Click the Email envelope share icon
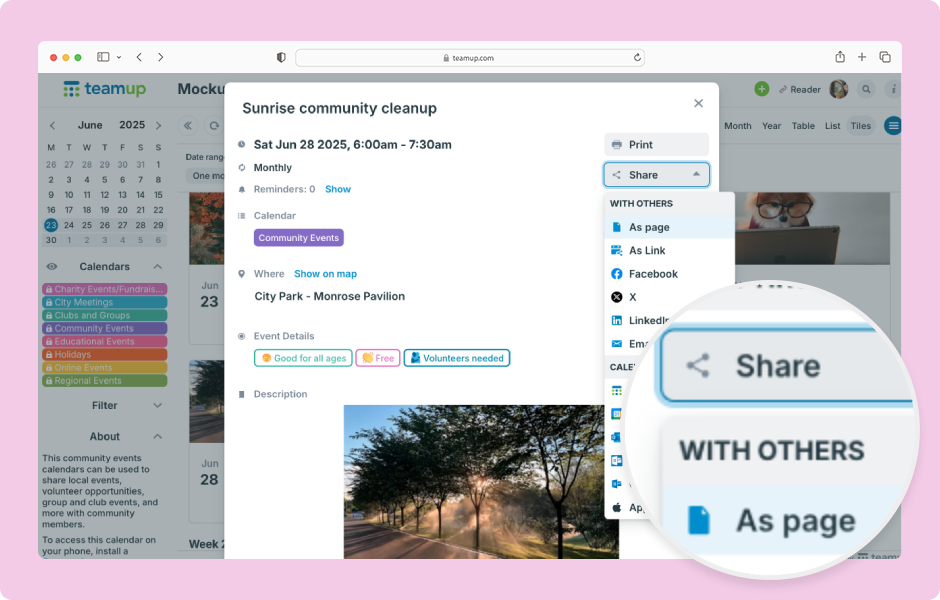This screenshot has height=600, width=940. 616,343
